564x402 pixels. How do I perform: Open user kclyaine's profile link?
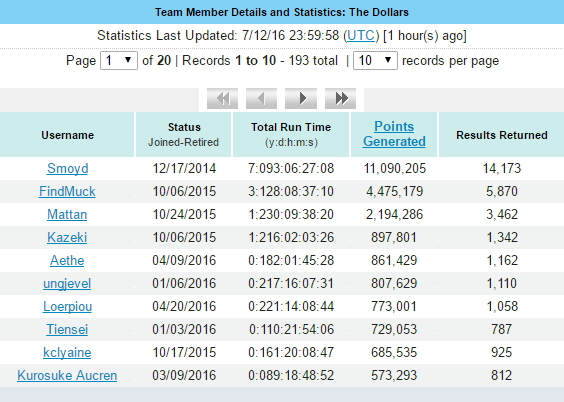67,352
